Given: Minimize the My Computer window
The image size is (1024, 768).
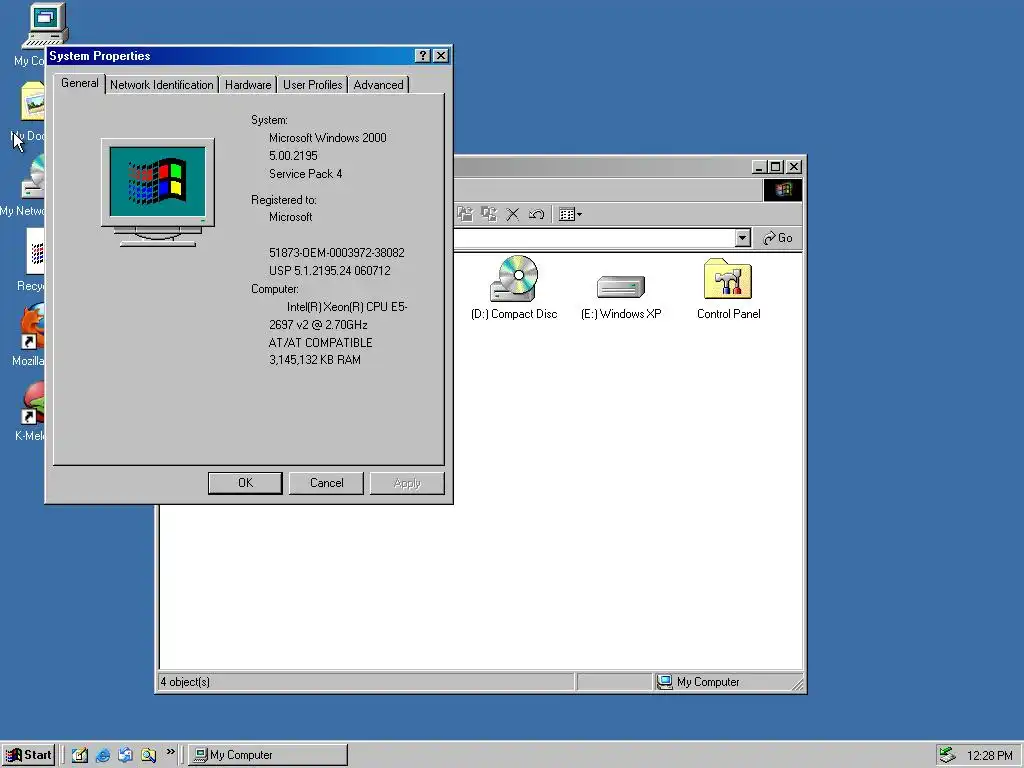Looking at the screenshot, I should point(758,167).
